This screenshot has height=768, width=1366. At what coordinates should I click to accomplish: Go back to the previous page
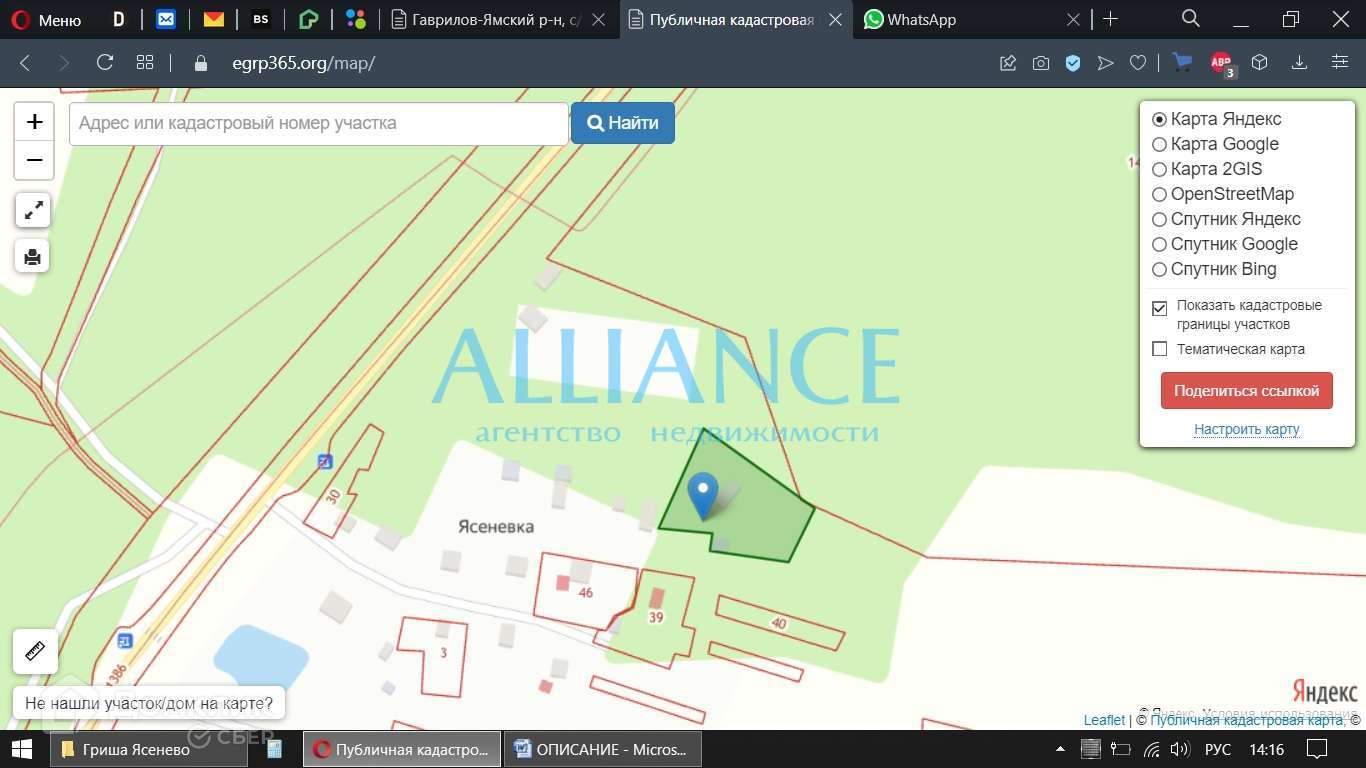pos(25,63)
